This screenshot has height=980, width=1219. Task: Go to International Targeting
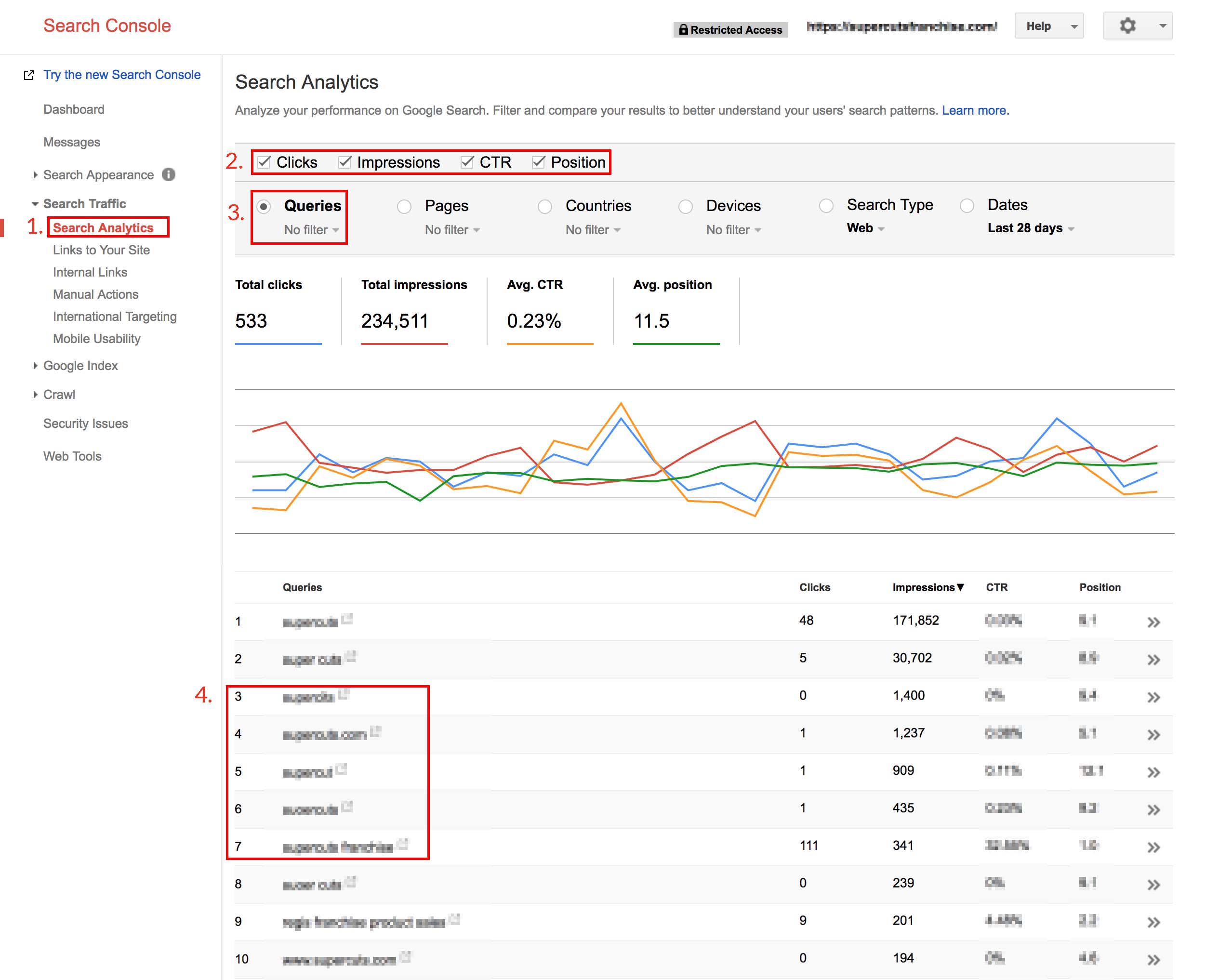115,317
